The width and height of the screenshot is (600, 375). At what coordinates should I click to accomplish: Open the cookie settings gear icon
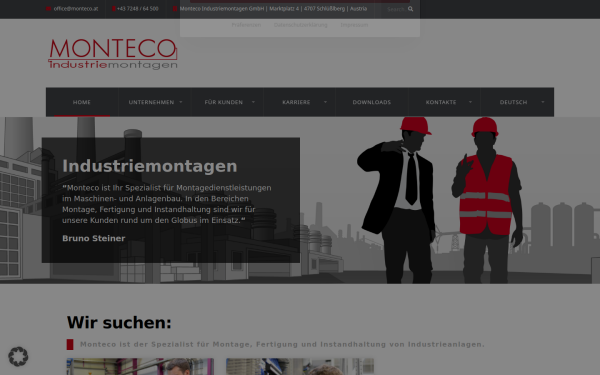(x=18, y=357)
